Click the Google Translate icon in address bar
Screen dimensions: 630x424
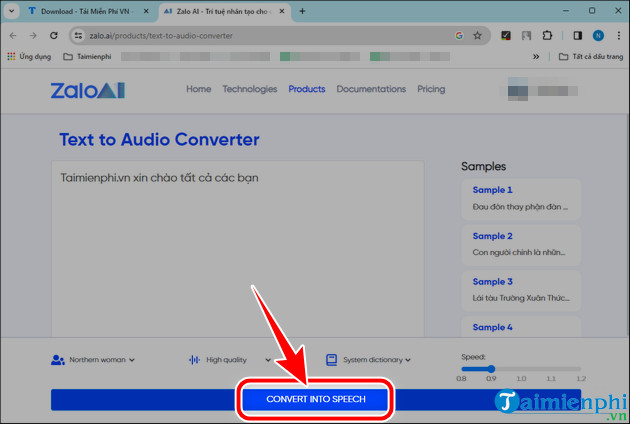[x=459, y=34]
